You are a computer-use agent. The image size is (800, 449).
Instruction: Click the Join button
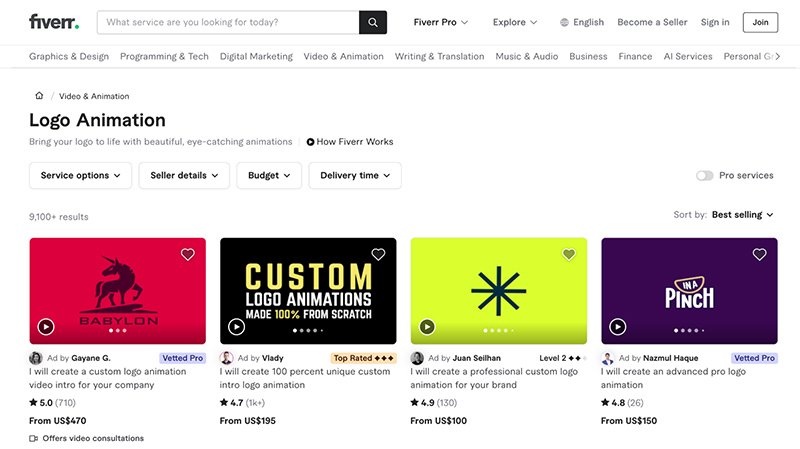coord(761,22)
